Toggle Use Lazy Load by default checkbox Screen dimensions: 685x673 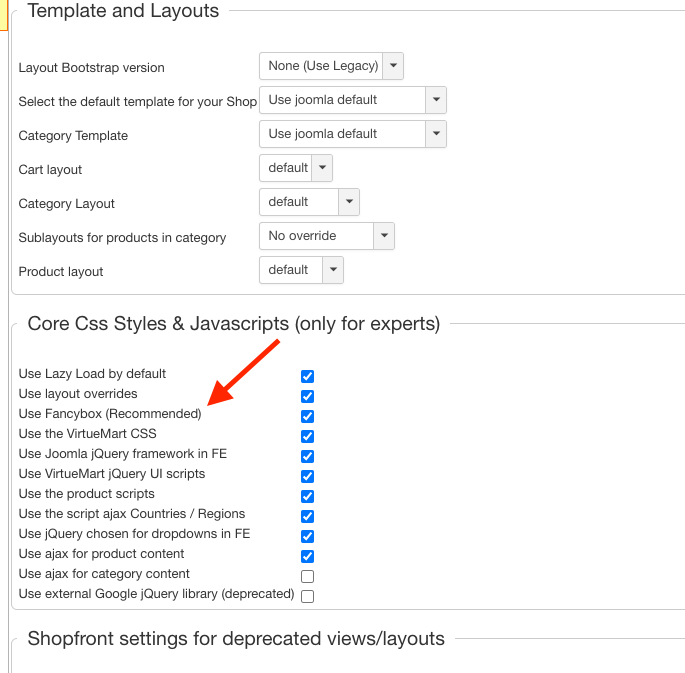tap(307, 377)
